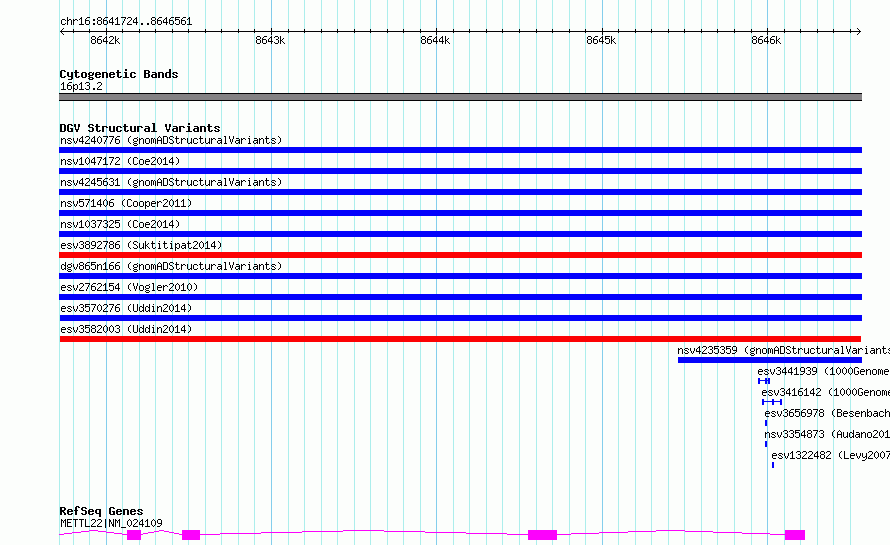Image resolution: width=890 pixels, height=545 pixels.
Task: Click the 8644k ruler tick label
Action: point(435,40)
